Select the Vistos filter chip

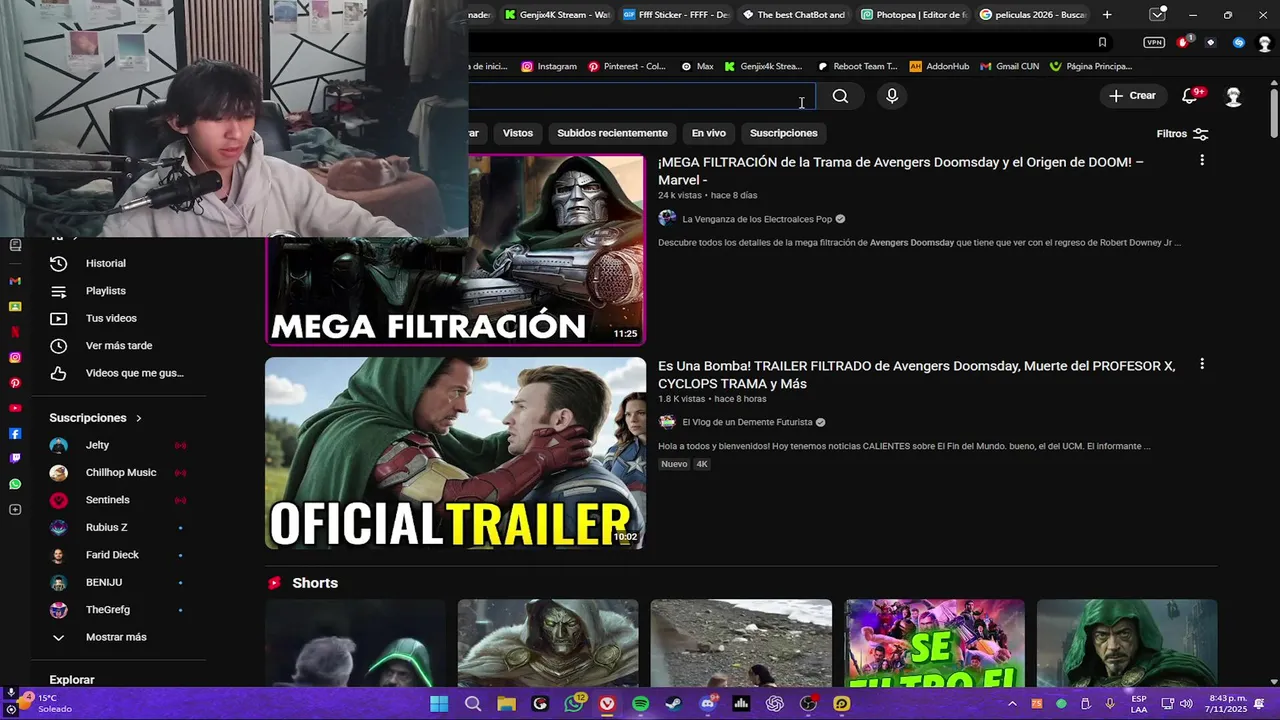518,133
